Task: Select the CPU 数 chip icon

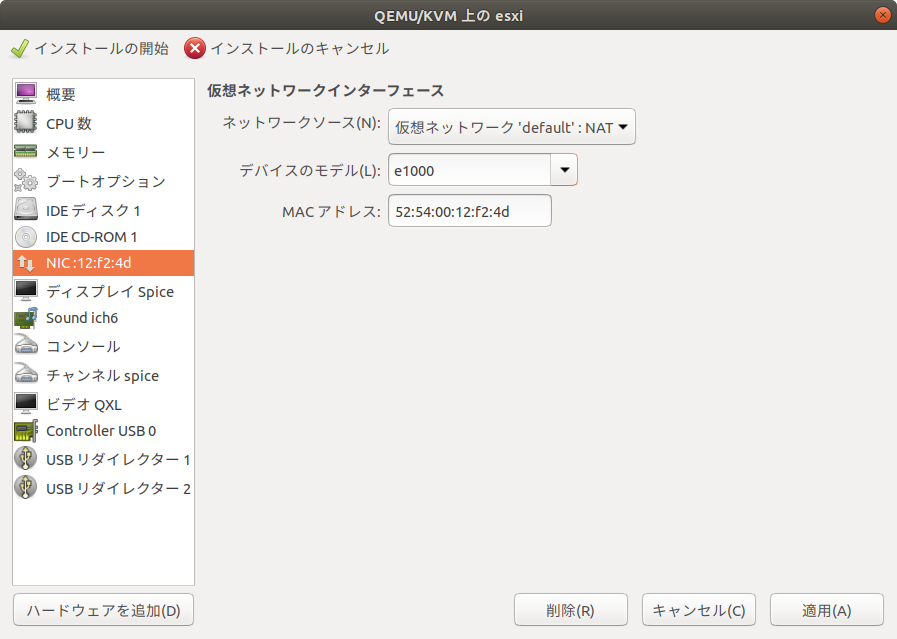Action: click(x=26, y=122)
